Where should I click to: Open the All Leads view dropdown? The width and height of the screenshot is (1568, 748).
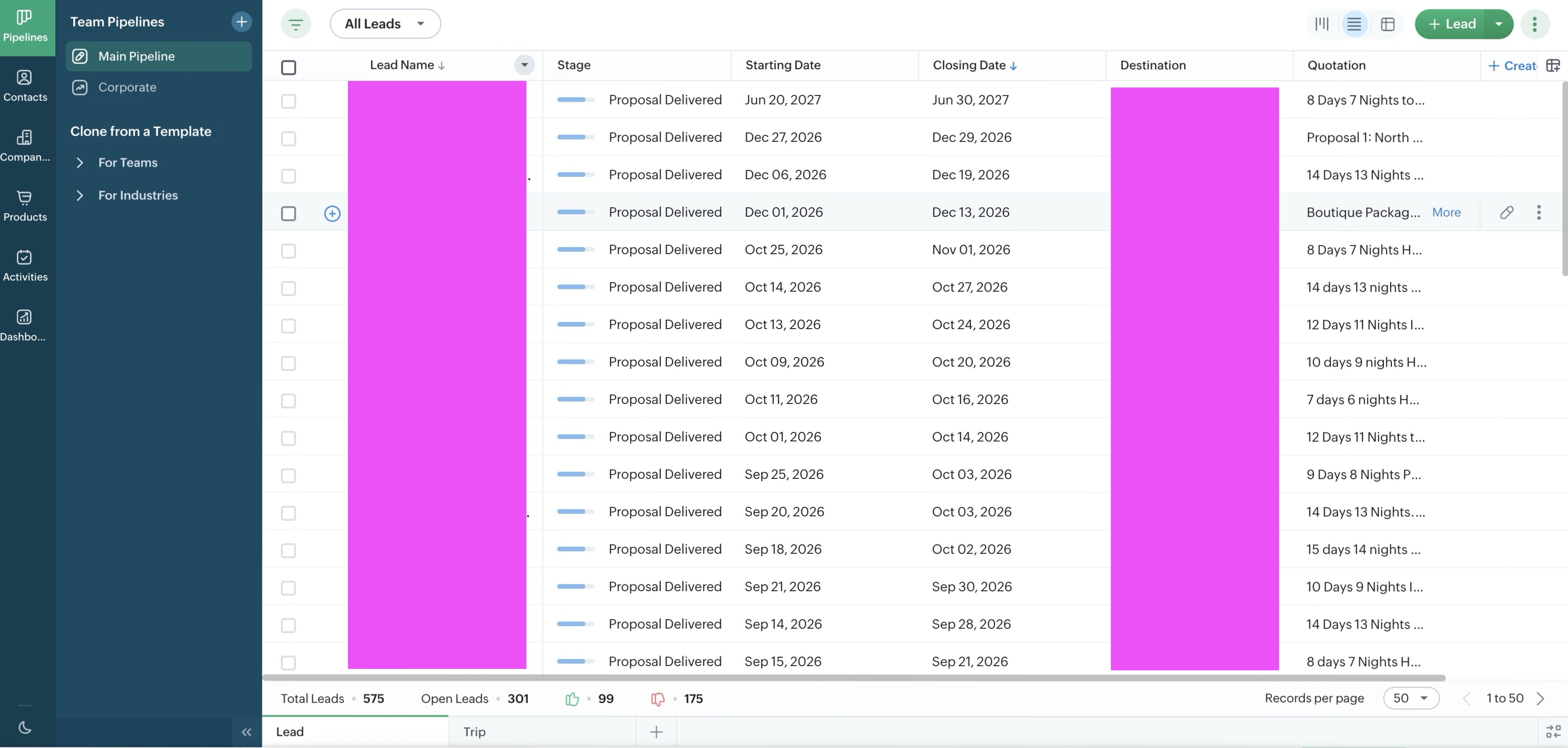[x=385, y=24]
